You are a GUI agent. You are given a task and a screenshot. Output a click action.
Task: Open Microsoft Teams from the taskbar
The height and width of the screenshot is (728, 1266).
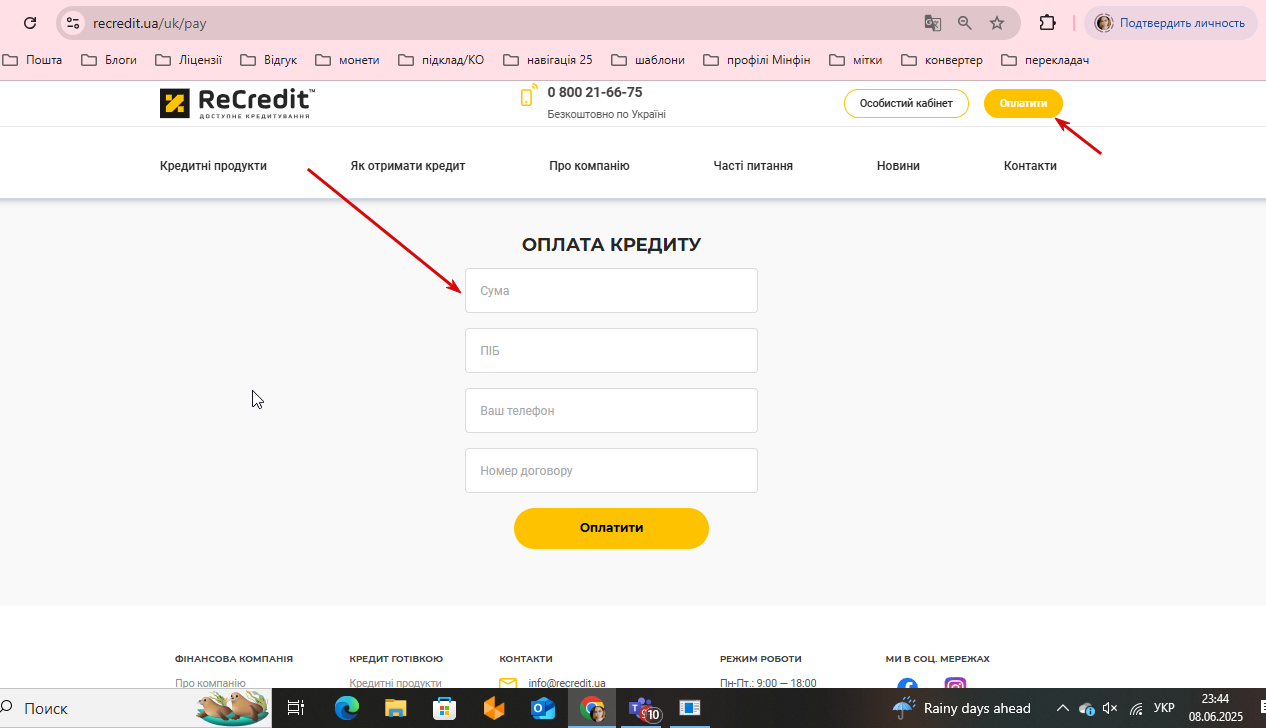click(x=644, y=708)
